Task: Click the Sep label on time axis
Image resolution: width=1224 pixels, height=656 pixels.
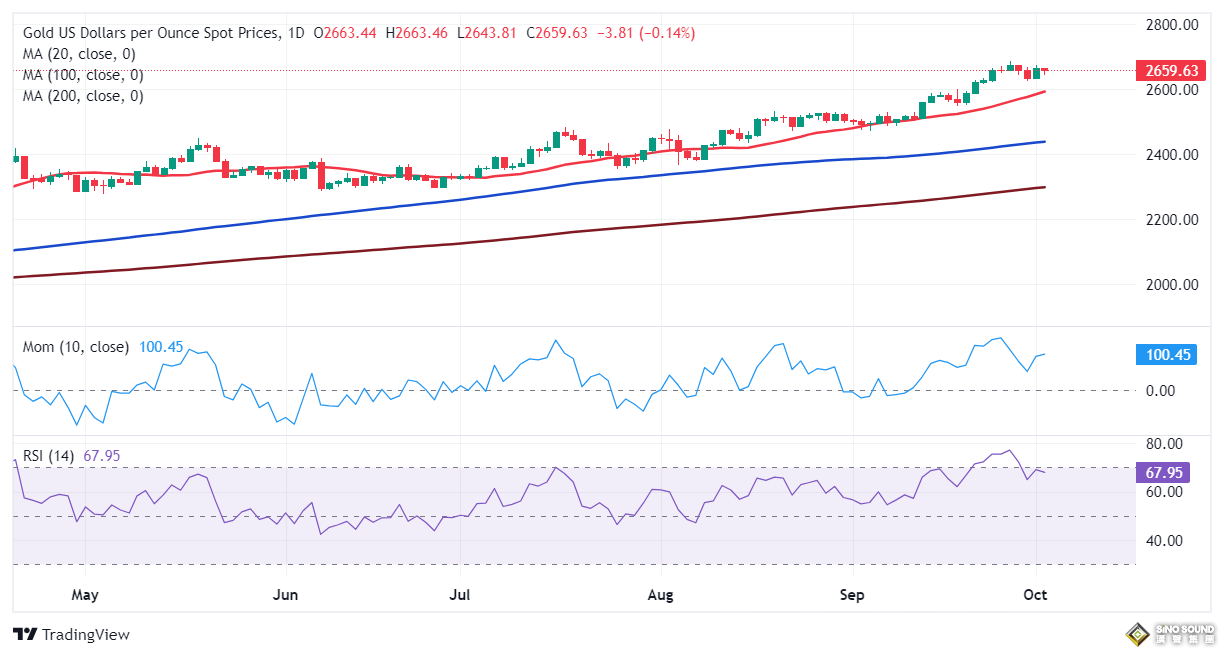Action: pyautogui.click(x=851, y=596)
